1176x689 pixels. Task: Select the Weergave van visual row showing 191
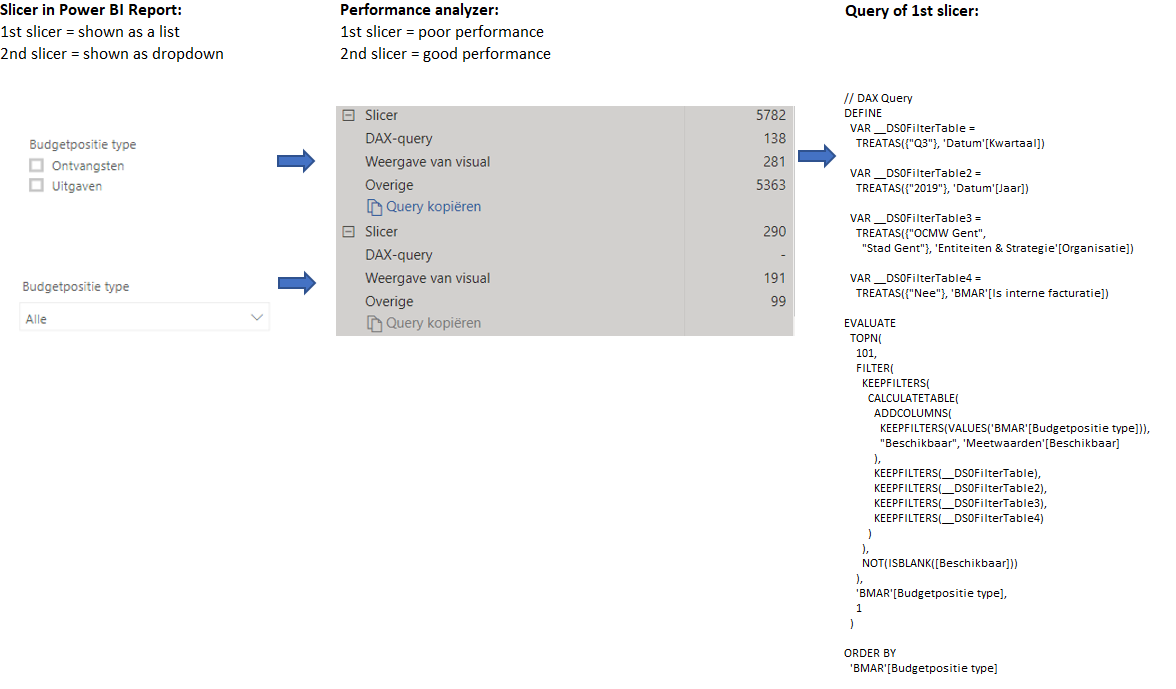(565, 278)
